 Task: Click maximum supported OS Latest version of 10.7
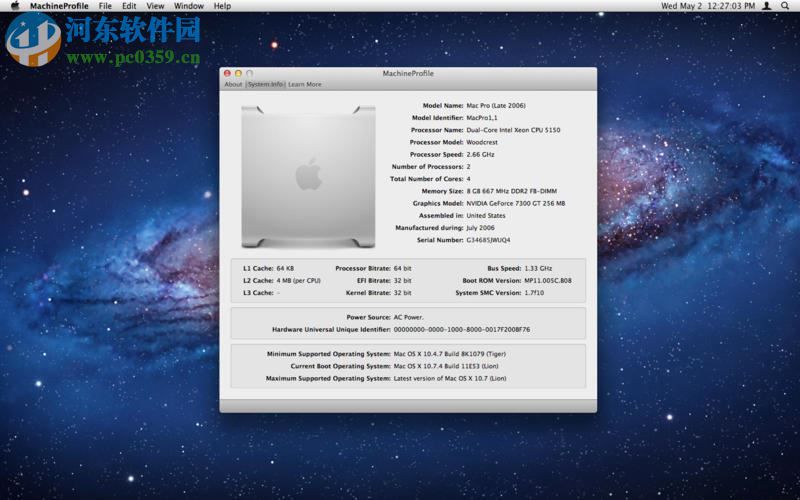point(450,379)
